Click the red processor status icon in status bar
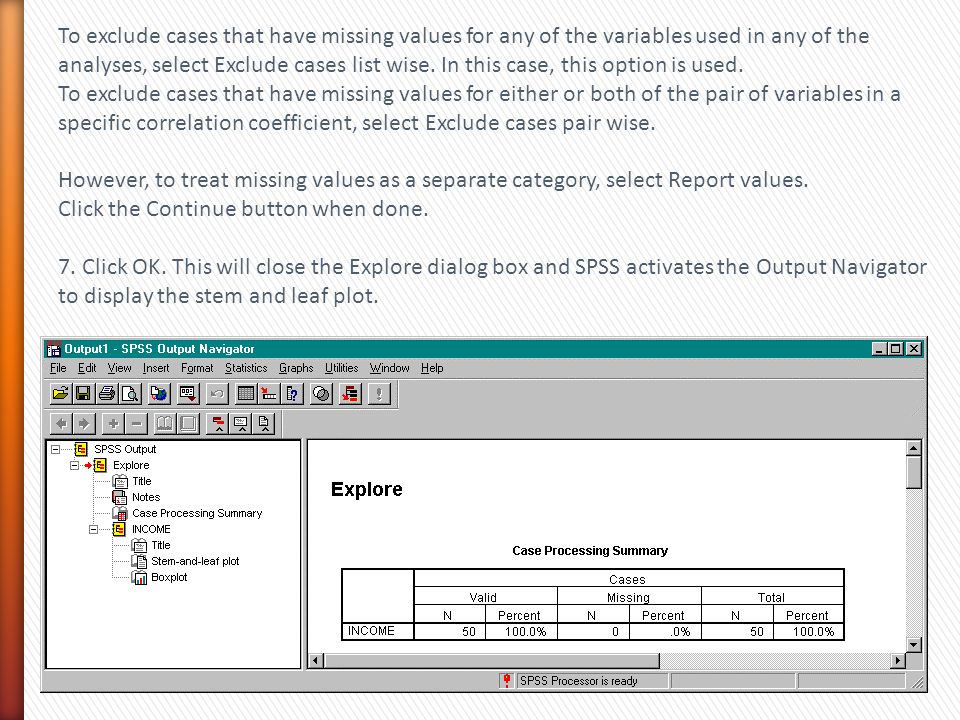This screenshot has width=960, height=720. [507, 680]
